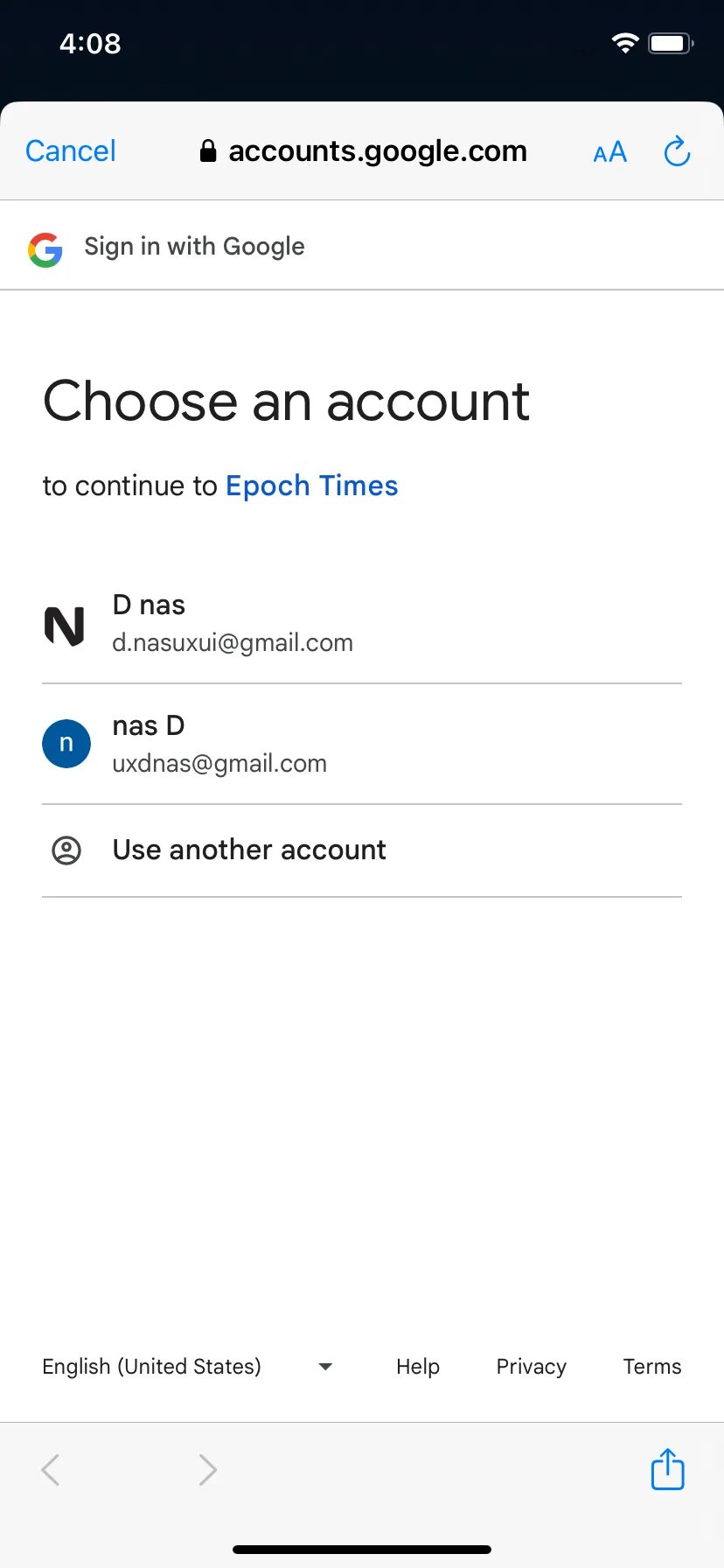724x1568 pixels.
Task: Open the Privacy link
Action: pos(532,1367)
